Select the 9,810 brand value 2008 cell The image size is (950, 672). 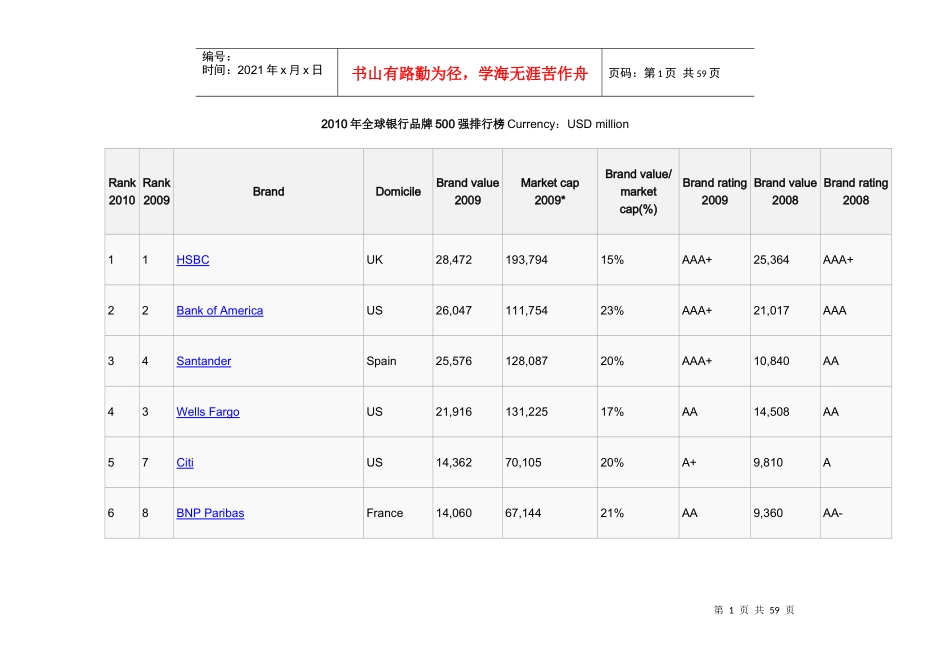[x=785, y=463]
